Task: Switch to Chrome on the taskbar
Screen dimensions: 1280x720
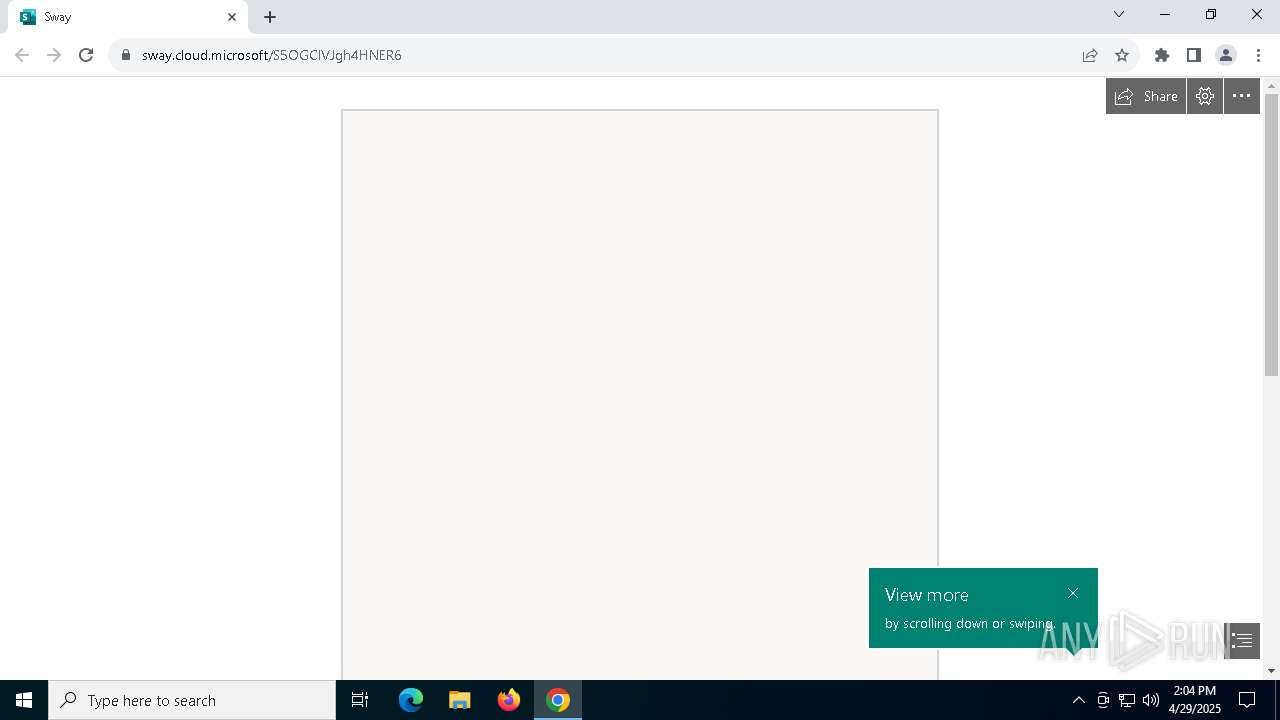Action: pyautogui.click(x=558, y=700)
